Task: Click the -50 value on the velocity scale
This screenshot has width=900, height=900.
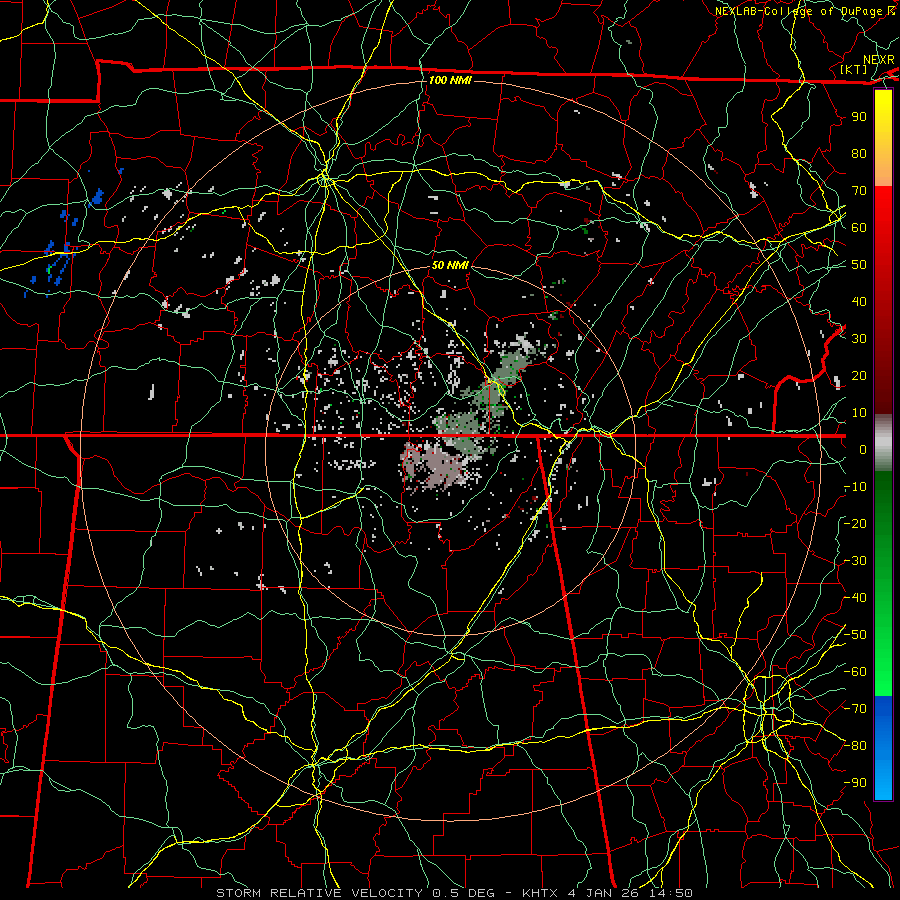Action: coord(855,635)
